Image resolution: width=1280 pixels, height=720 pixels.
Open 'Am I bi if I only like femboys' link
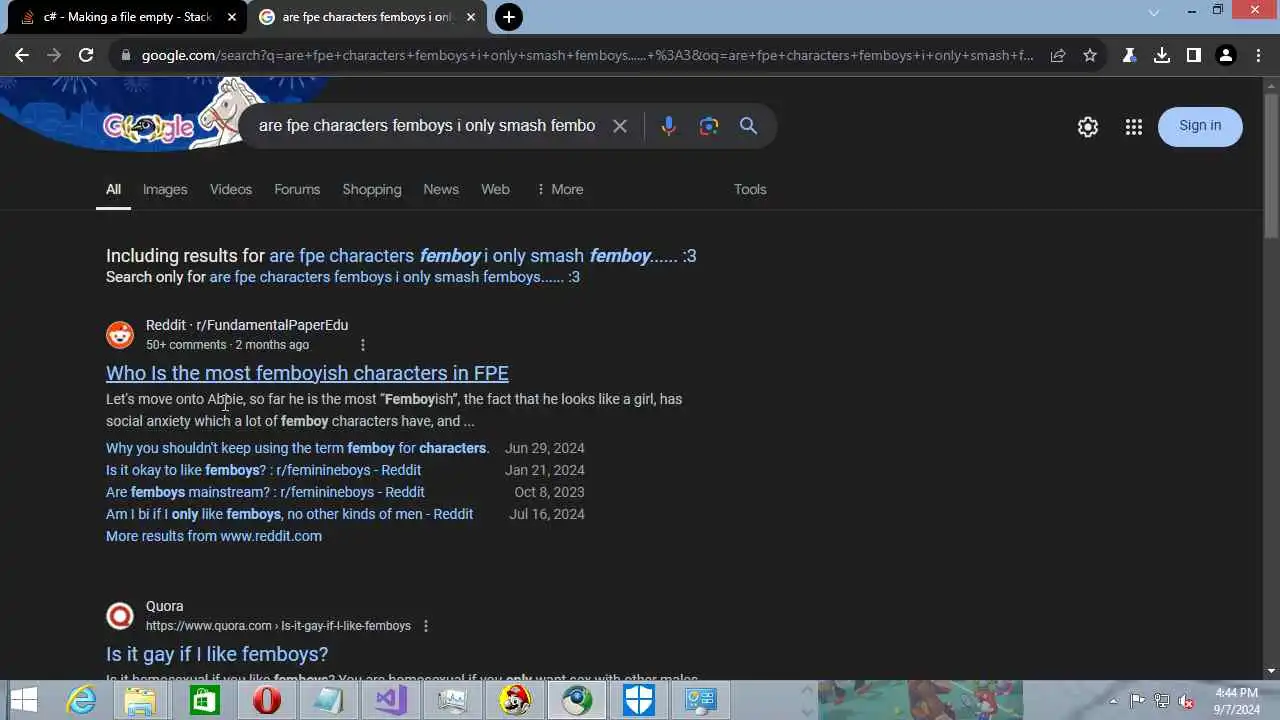coord(290,514)
